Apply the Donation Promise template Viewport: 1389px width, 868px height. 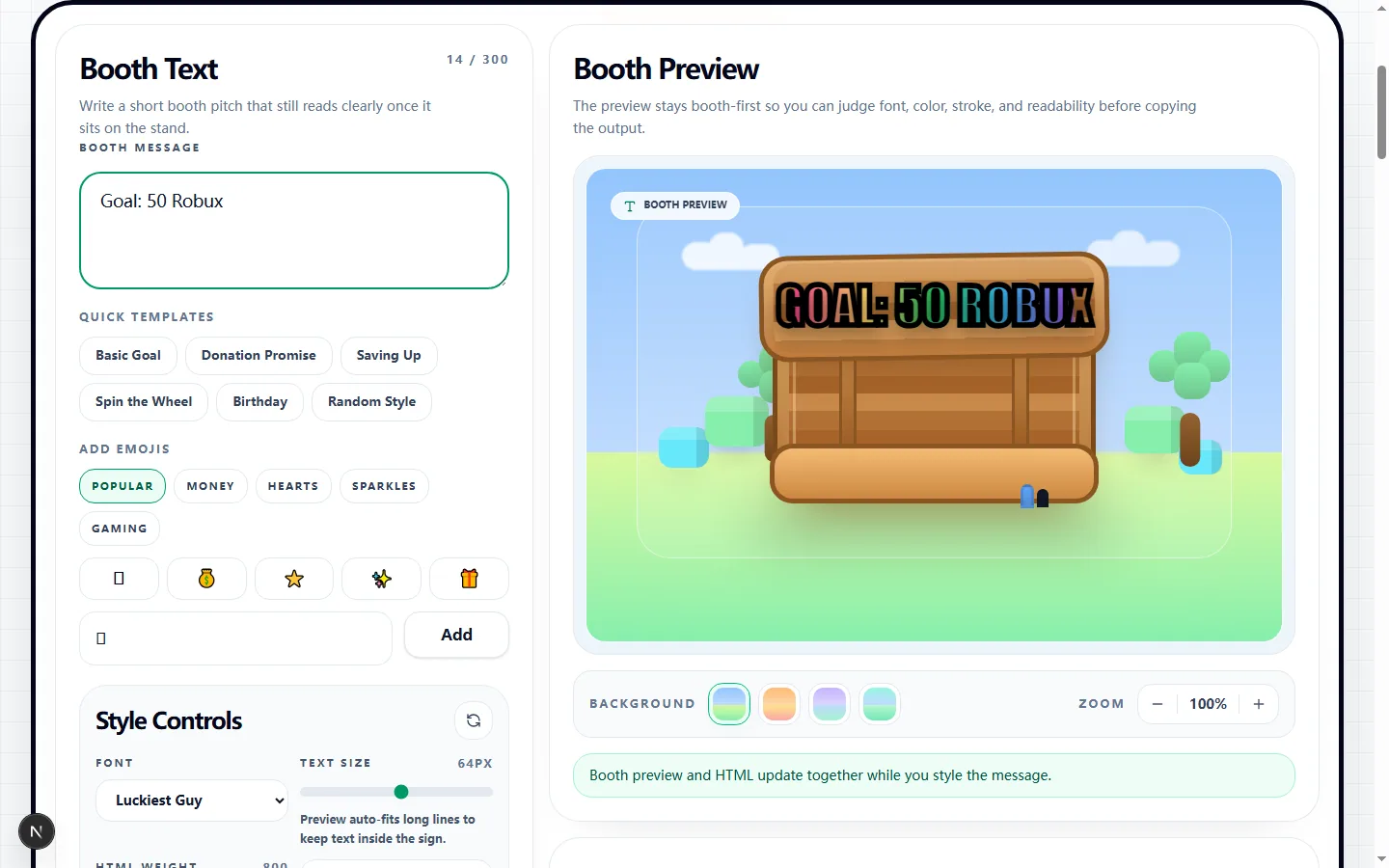[259, 355]
